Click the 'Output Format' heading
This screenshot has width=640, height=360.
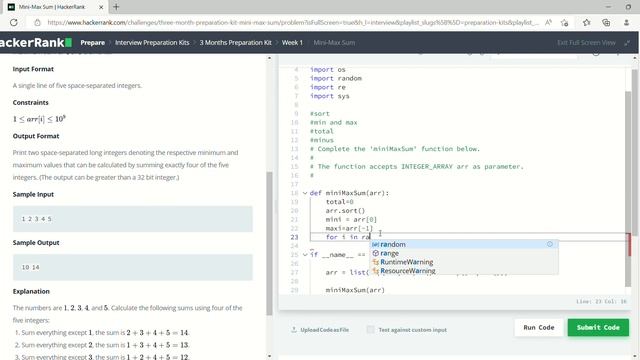click(x=36, y=136)
